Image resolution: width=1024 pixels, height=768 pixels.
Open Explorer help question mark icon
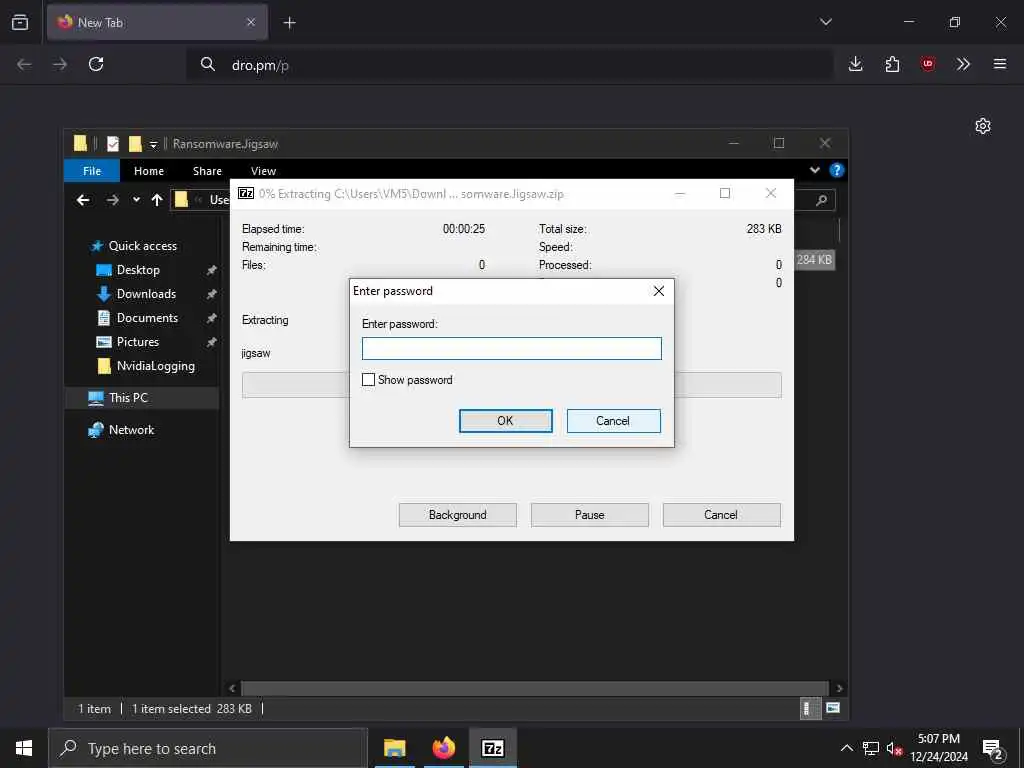pyautogui.click(x=836, y=170)
